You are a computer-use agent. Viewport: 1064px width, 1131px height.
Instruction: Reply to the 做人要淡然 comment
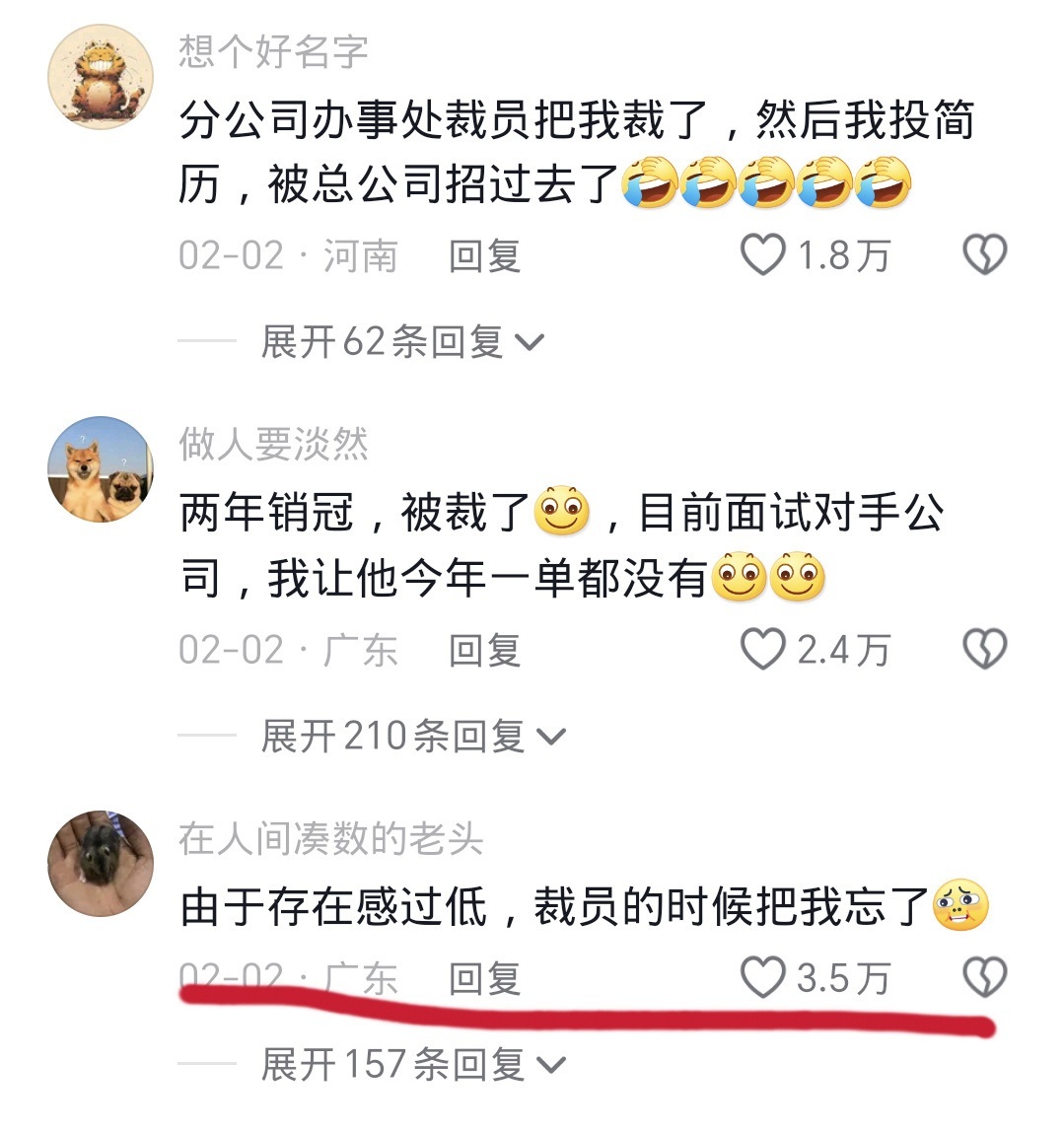coord(485,650)
